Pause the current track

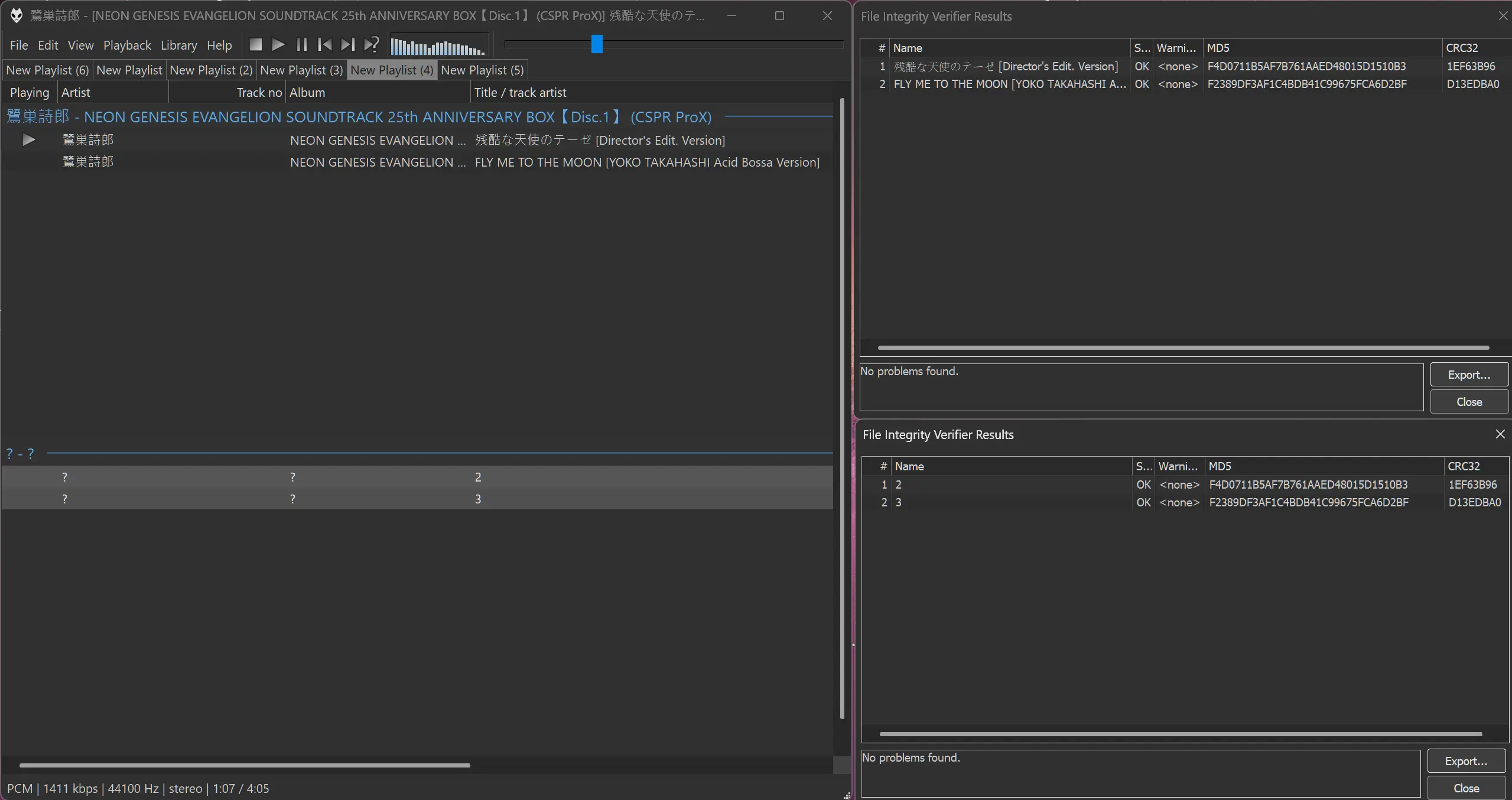coord(301,45)
